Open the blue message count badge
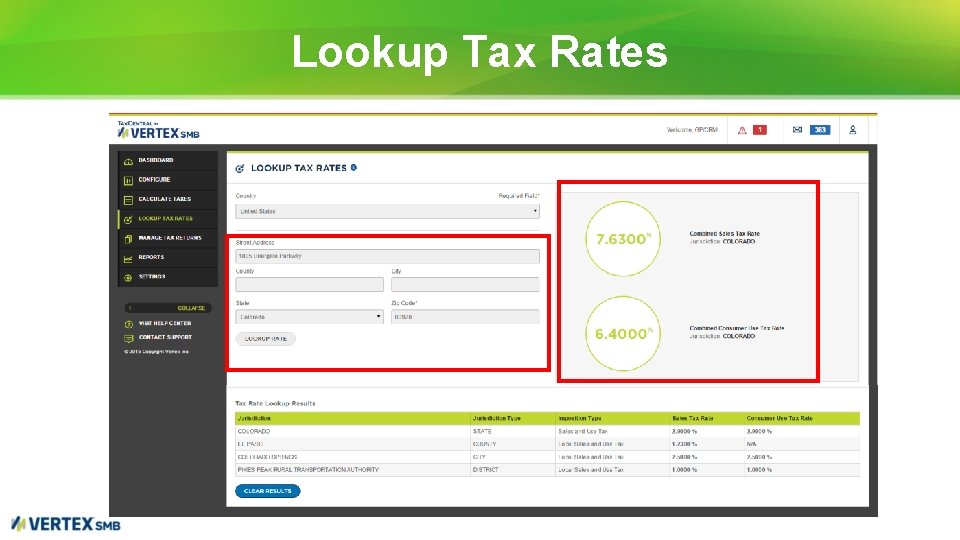Image resolution: width=960 pixels, height=540 pixels. click(820, 130)
